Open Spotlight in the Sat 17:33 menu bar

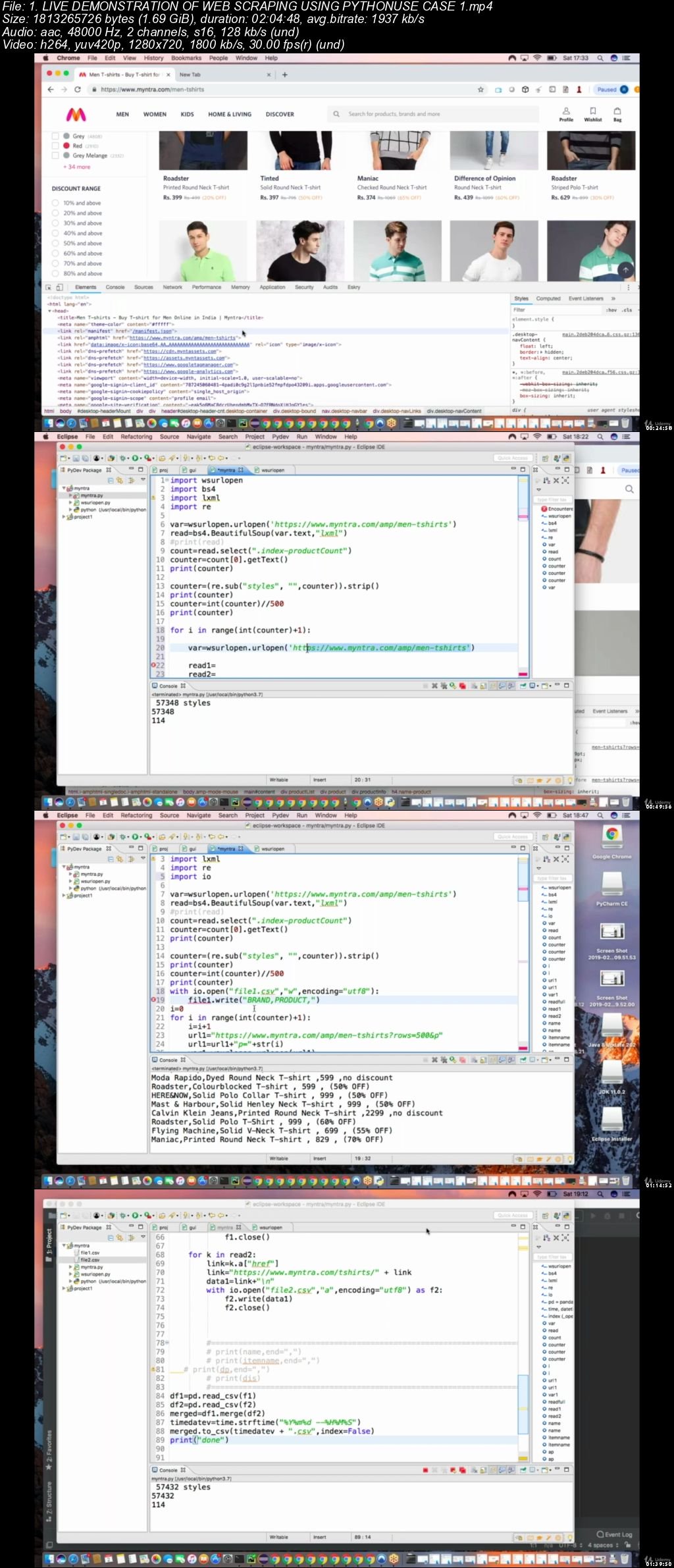tap(600, 58)
